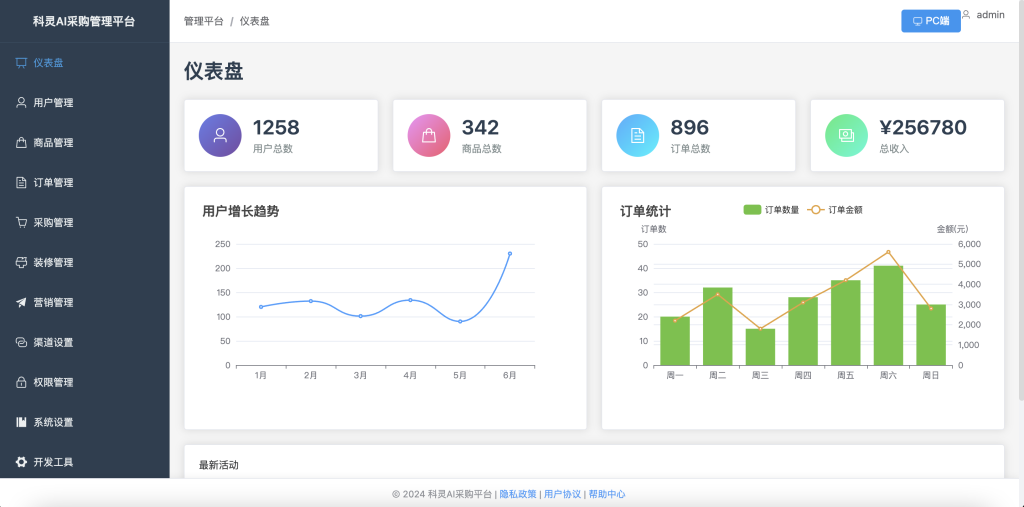1024x507 pixels.
Task: Visit the 帮助中心 footer link
Action: (607, 494)
